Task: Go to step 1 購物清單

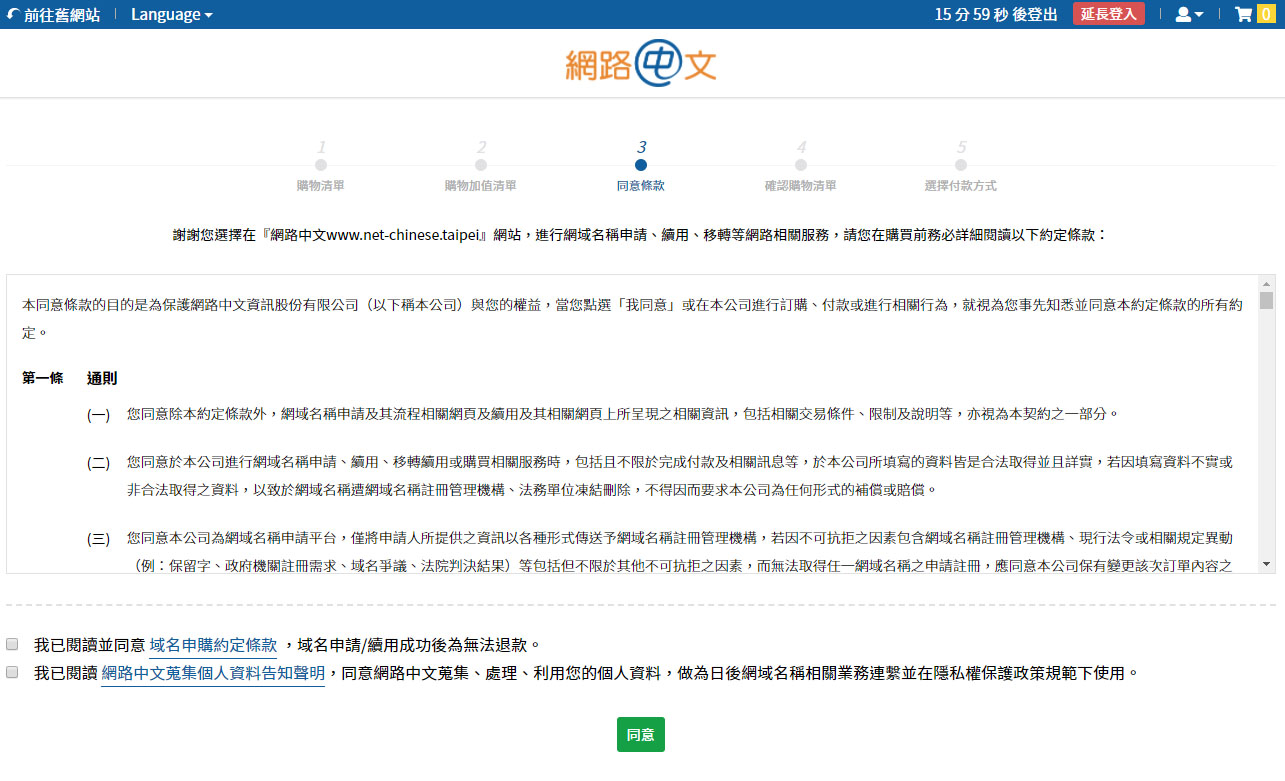Action: pyautogui.click(x=320, y=166)
